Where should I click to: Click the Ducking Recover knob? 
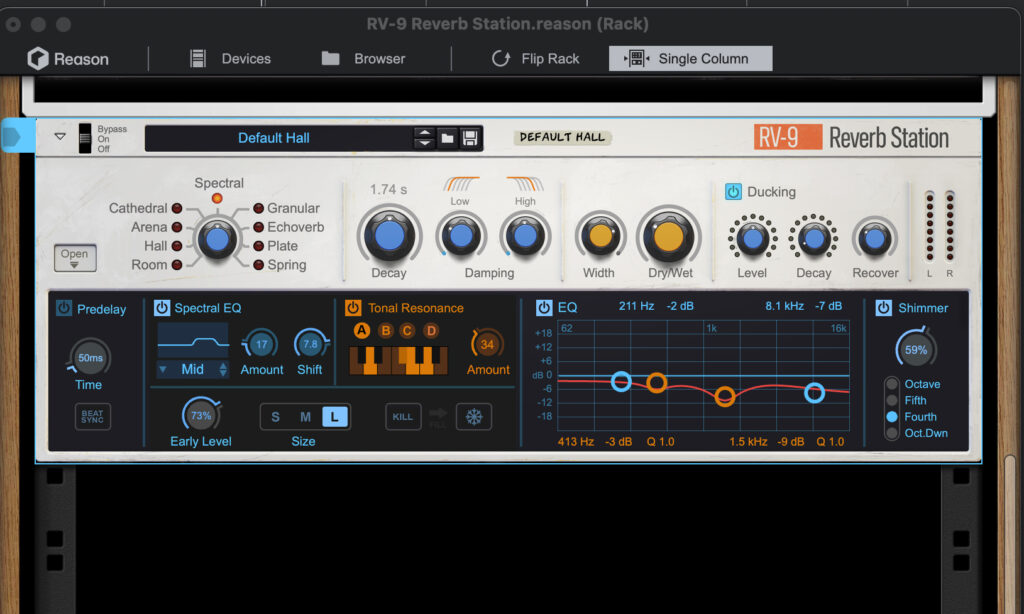[874, 238]
